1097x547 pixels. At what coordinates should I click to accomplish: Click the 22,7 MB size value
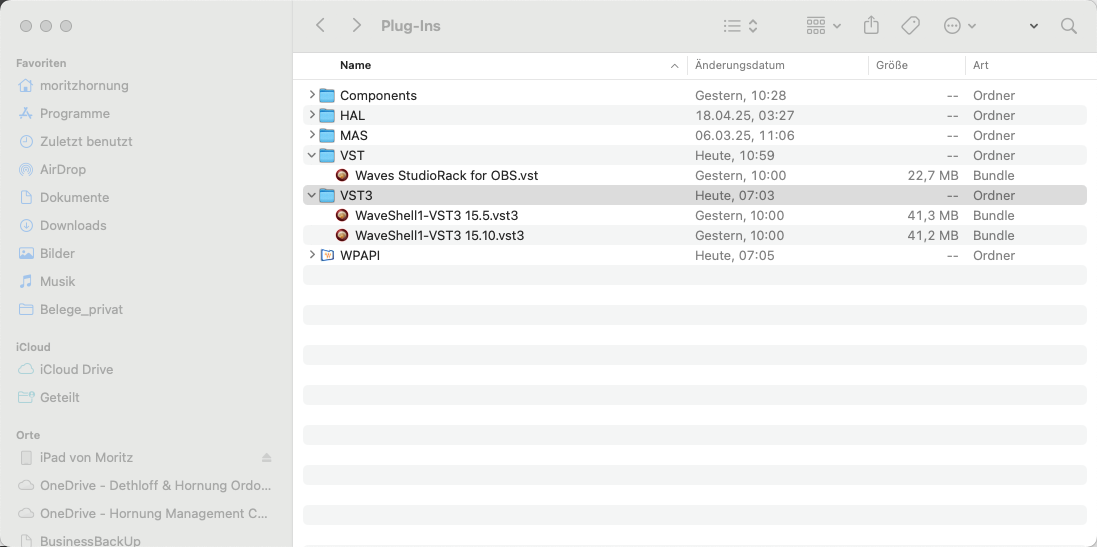coord(933,176)
